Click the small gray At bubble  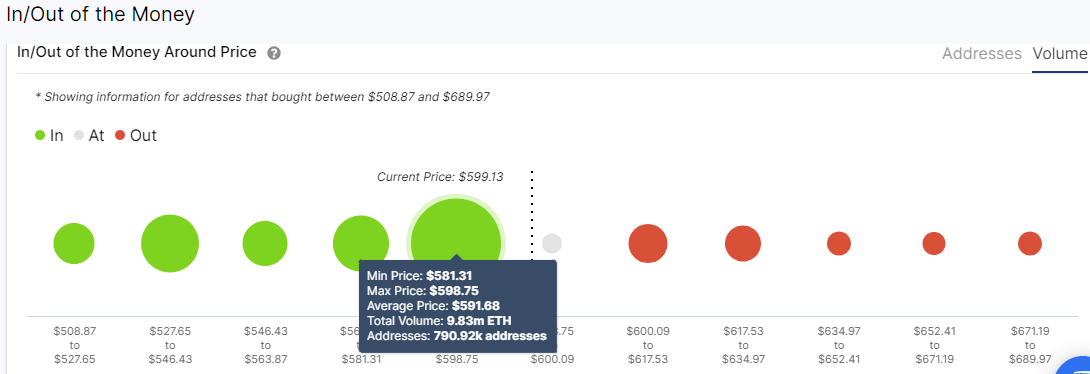click(x=552, y=244)
